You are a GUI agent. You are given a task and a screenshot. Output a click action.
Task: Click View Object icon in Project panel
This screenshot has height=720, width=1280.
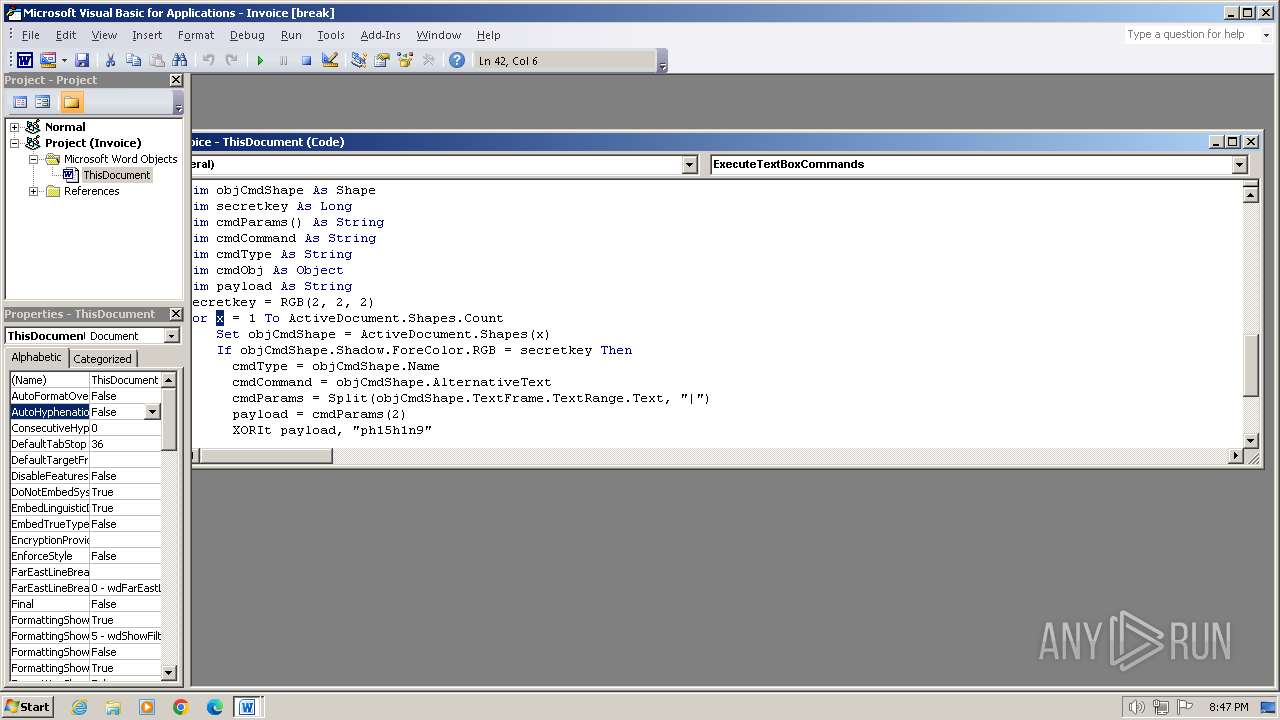[x=43, y=102]
